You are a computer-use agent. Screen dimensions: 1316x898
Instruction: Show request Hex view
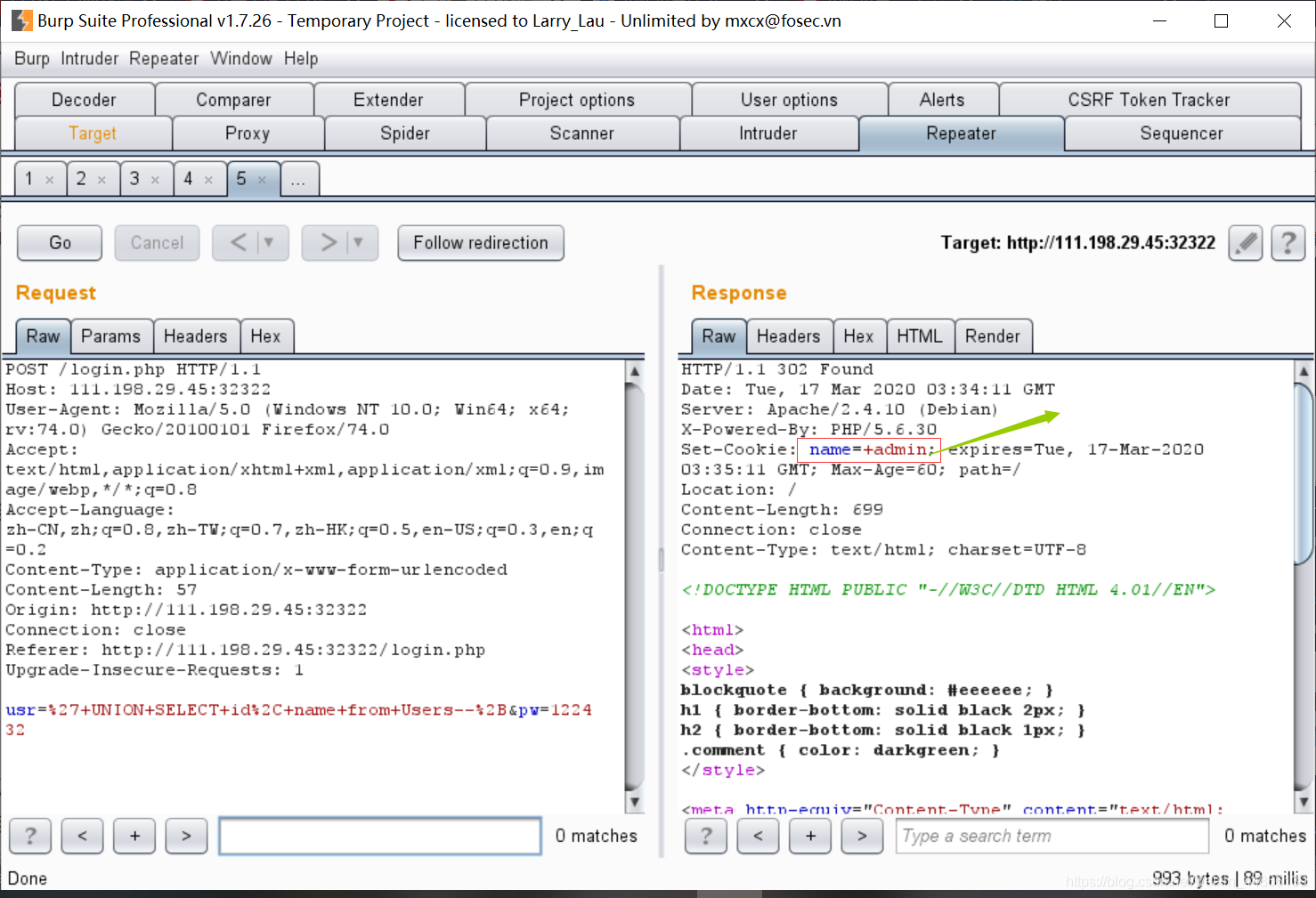[x=266, y=336]
